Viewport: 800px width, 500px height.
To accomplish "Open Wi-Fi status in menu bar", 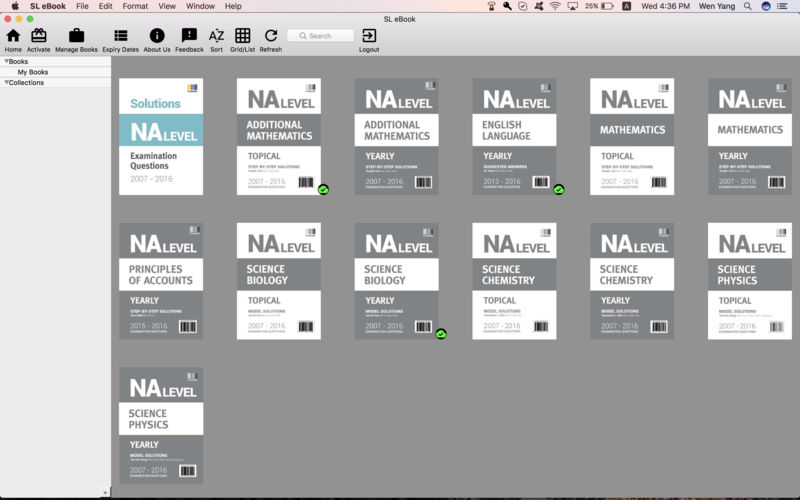I will (555, 6).
